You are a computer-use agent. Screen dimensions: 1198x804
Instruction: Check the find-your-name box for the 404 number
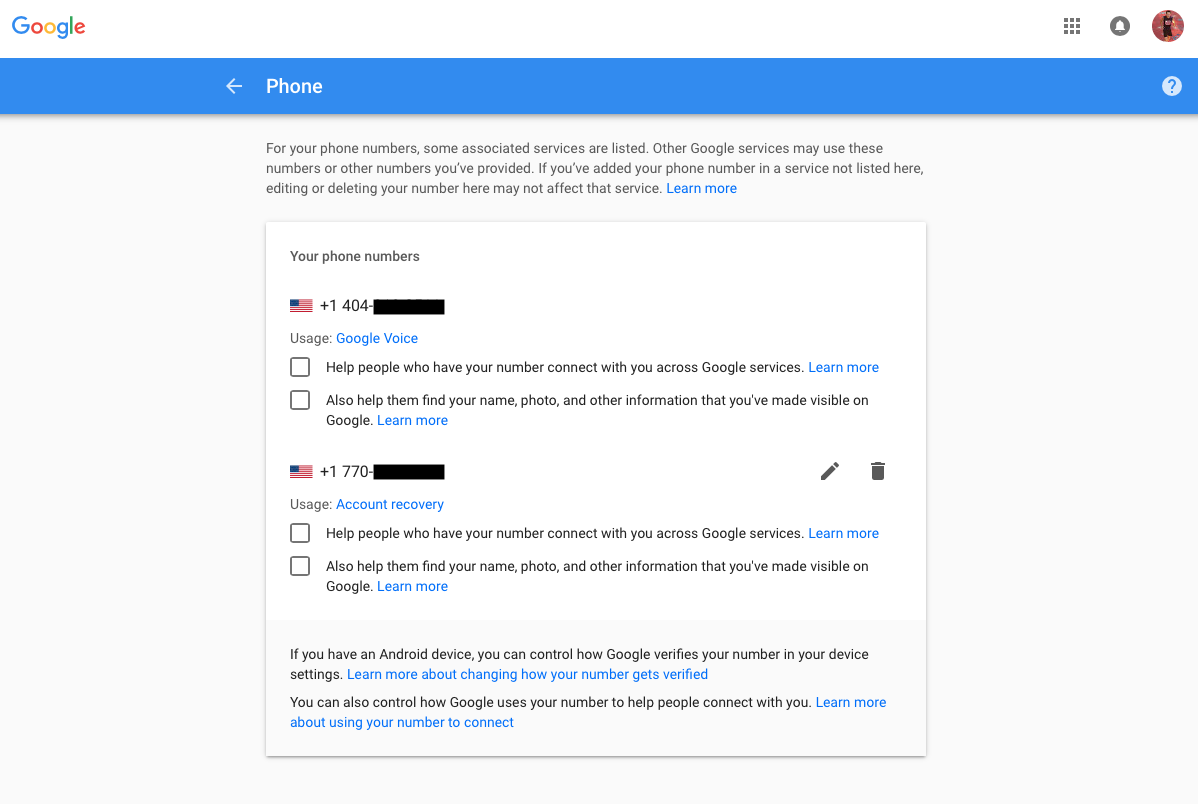(x=300, y=400)
